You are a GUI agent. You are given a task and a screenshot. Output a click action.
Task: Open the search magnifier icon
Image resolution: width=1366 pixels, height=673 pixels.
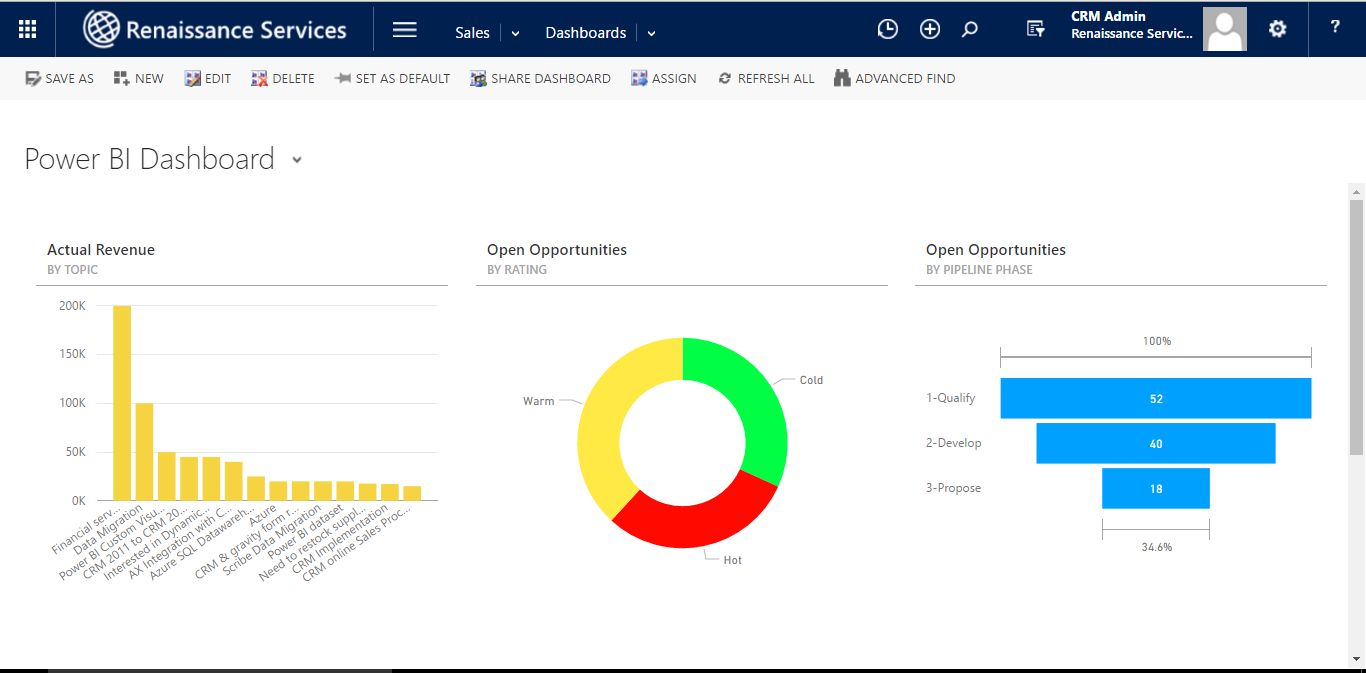969,29
